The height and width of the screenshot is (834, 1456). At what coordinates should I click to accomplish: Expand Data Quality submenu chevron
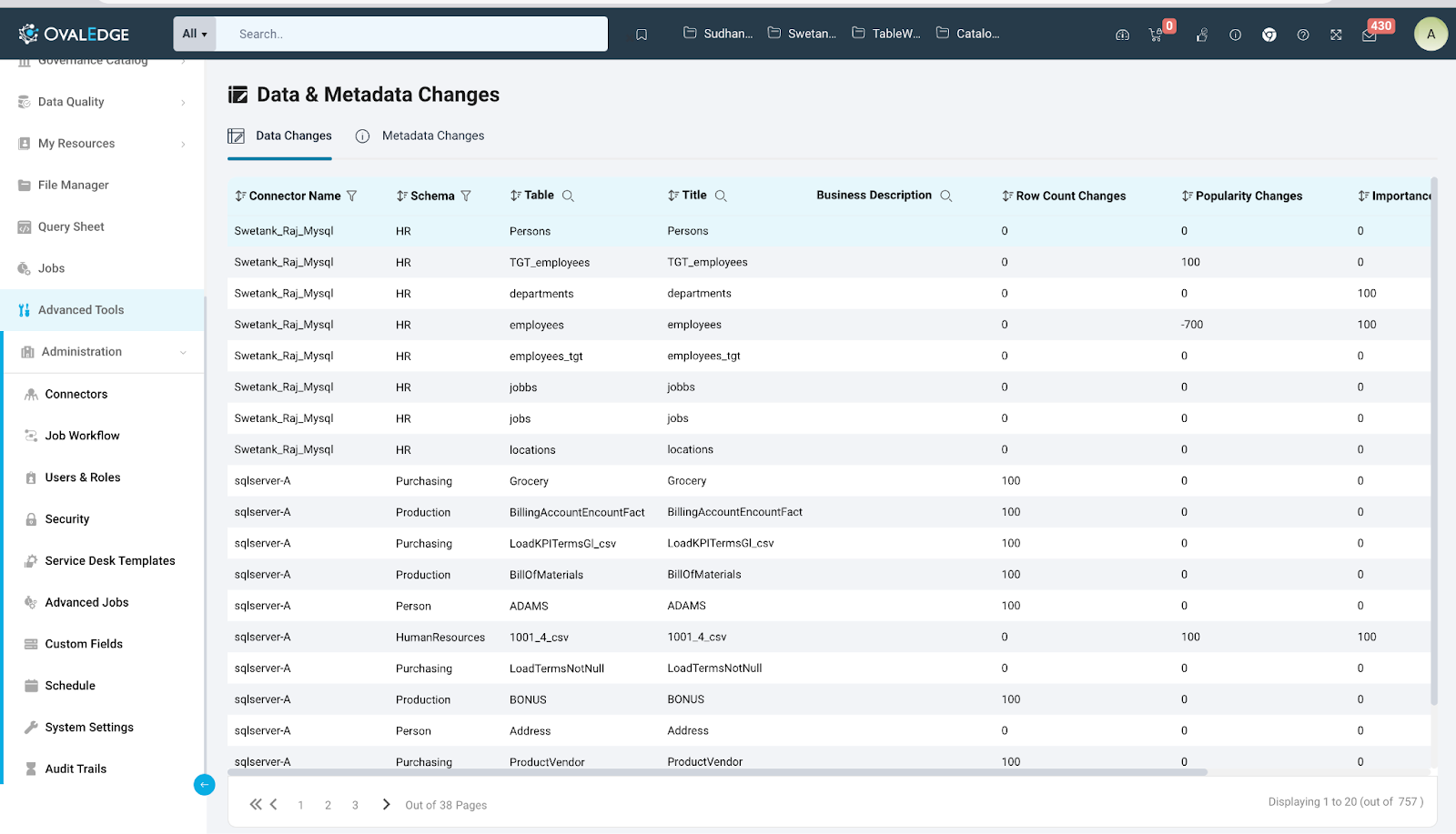[183, 103]
